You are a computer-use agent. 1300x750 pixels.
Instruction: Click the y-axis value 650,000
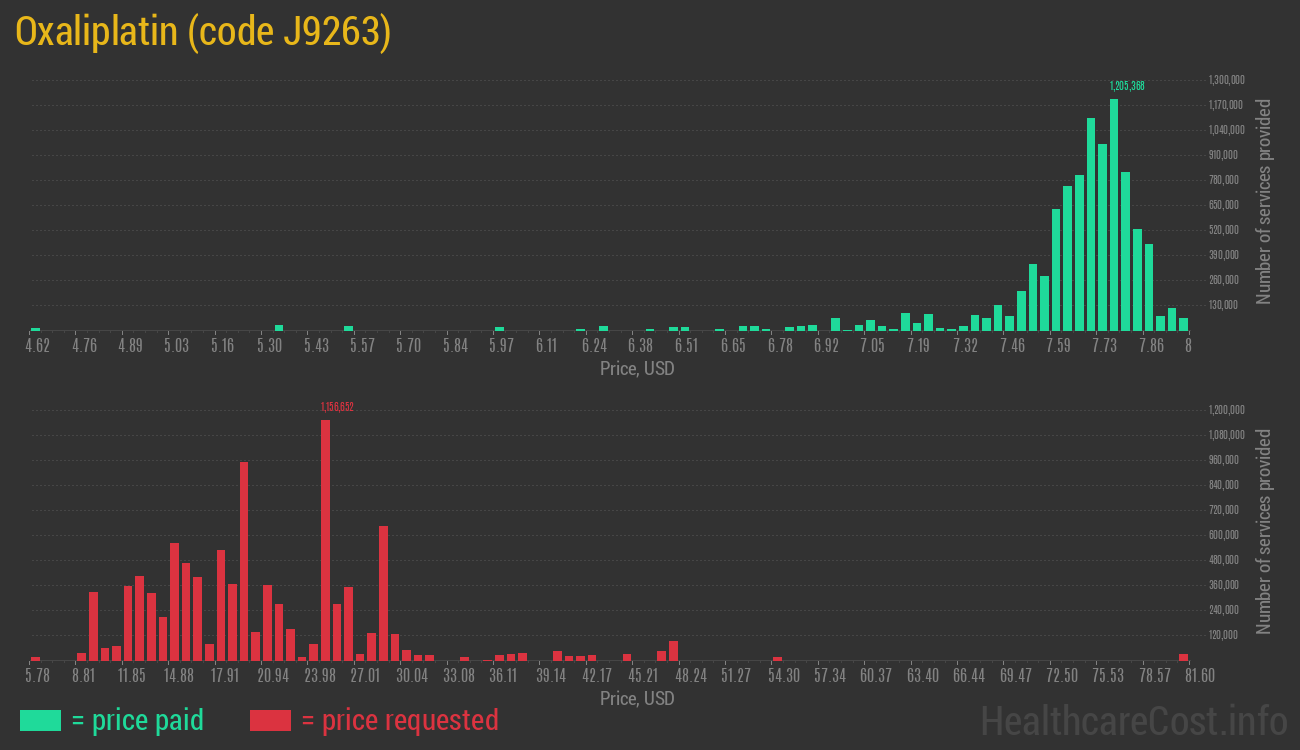(x=1226, y=204)
